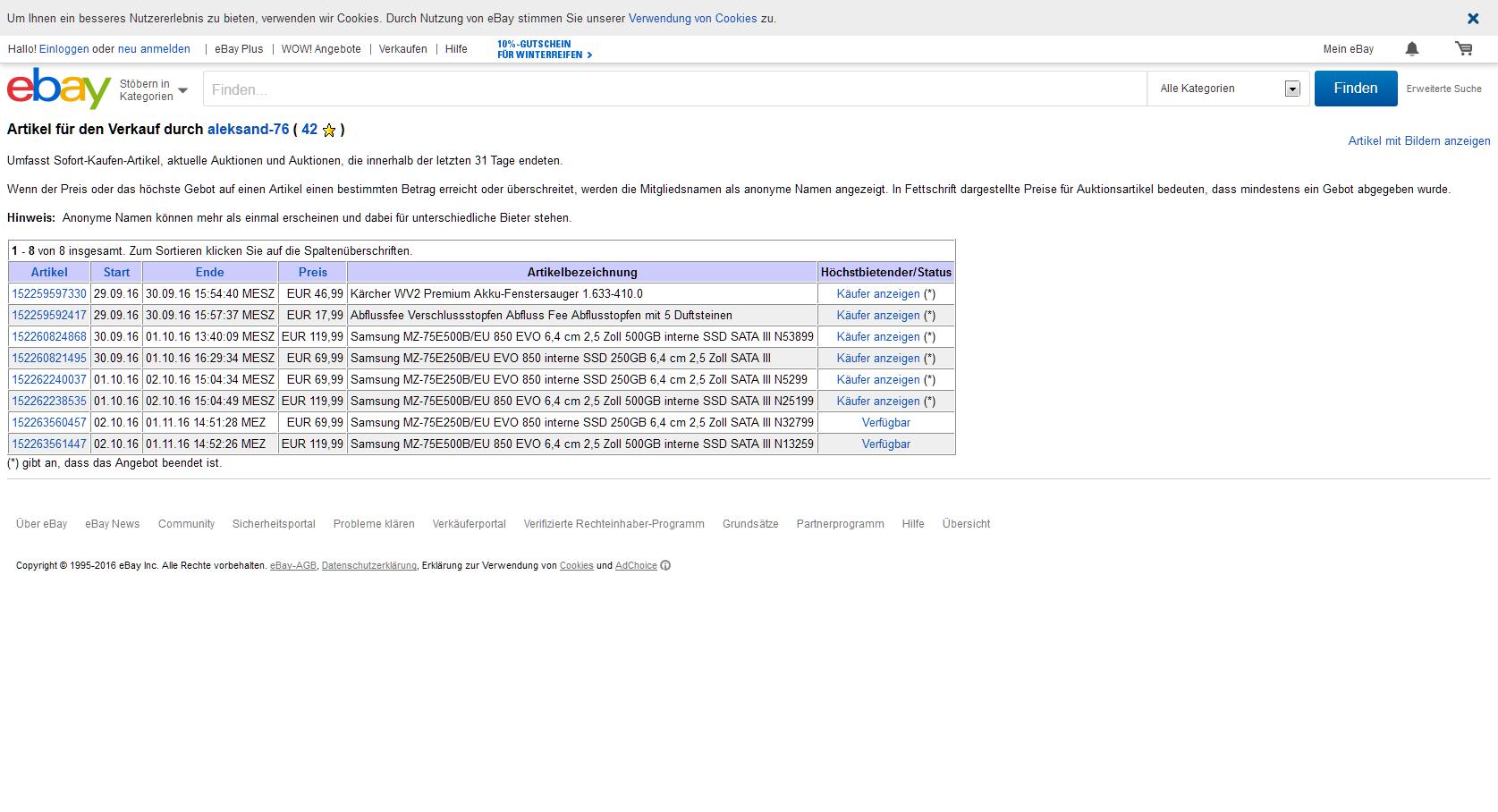
Task: Open item number 152263560457
Action: coord(49,422)
